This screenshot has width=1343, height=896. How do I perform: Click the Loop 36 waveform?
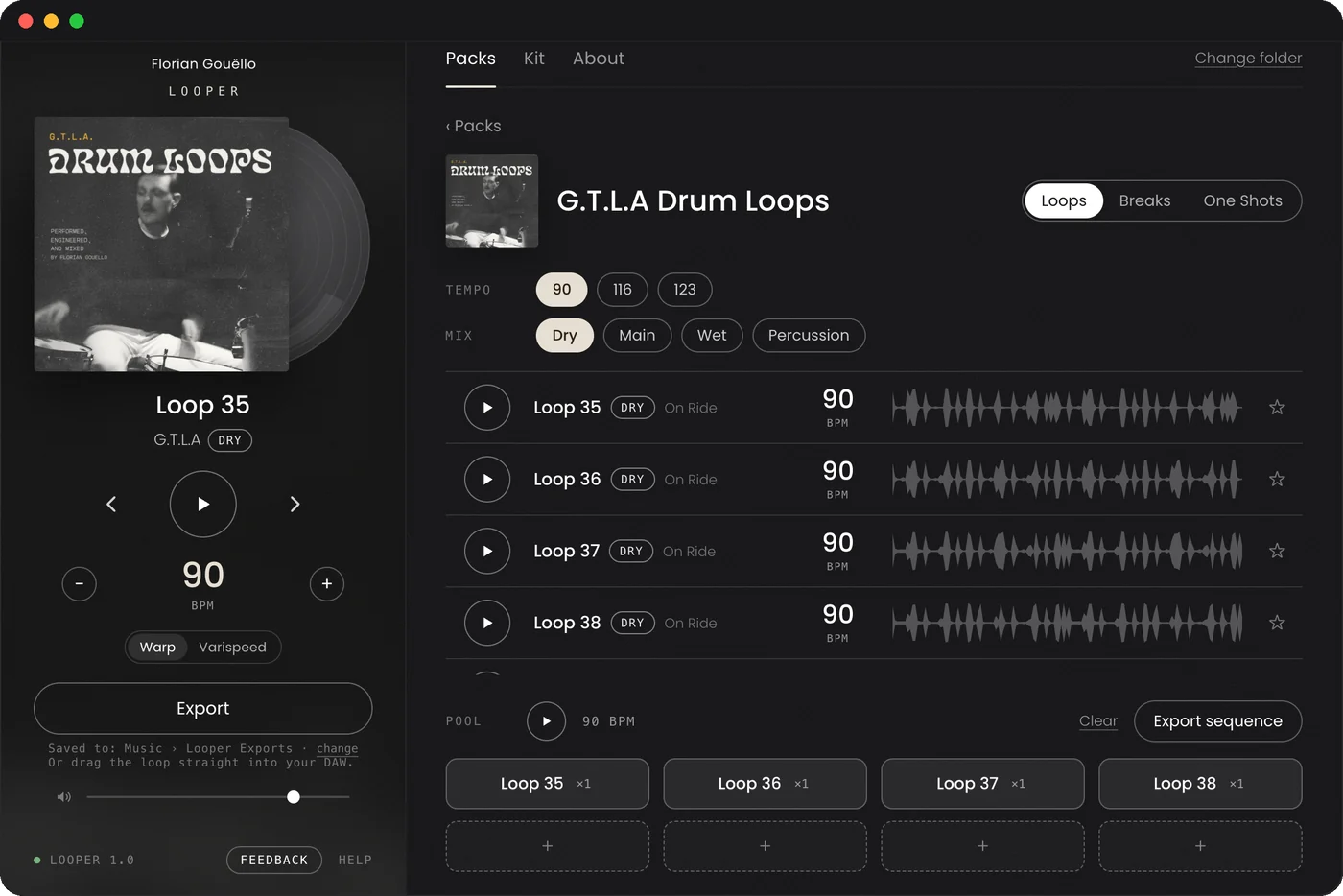click(x=1067, y=480)
